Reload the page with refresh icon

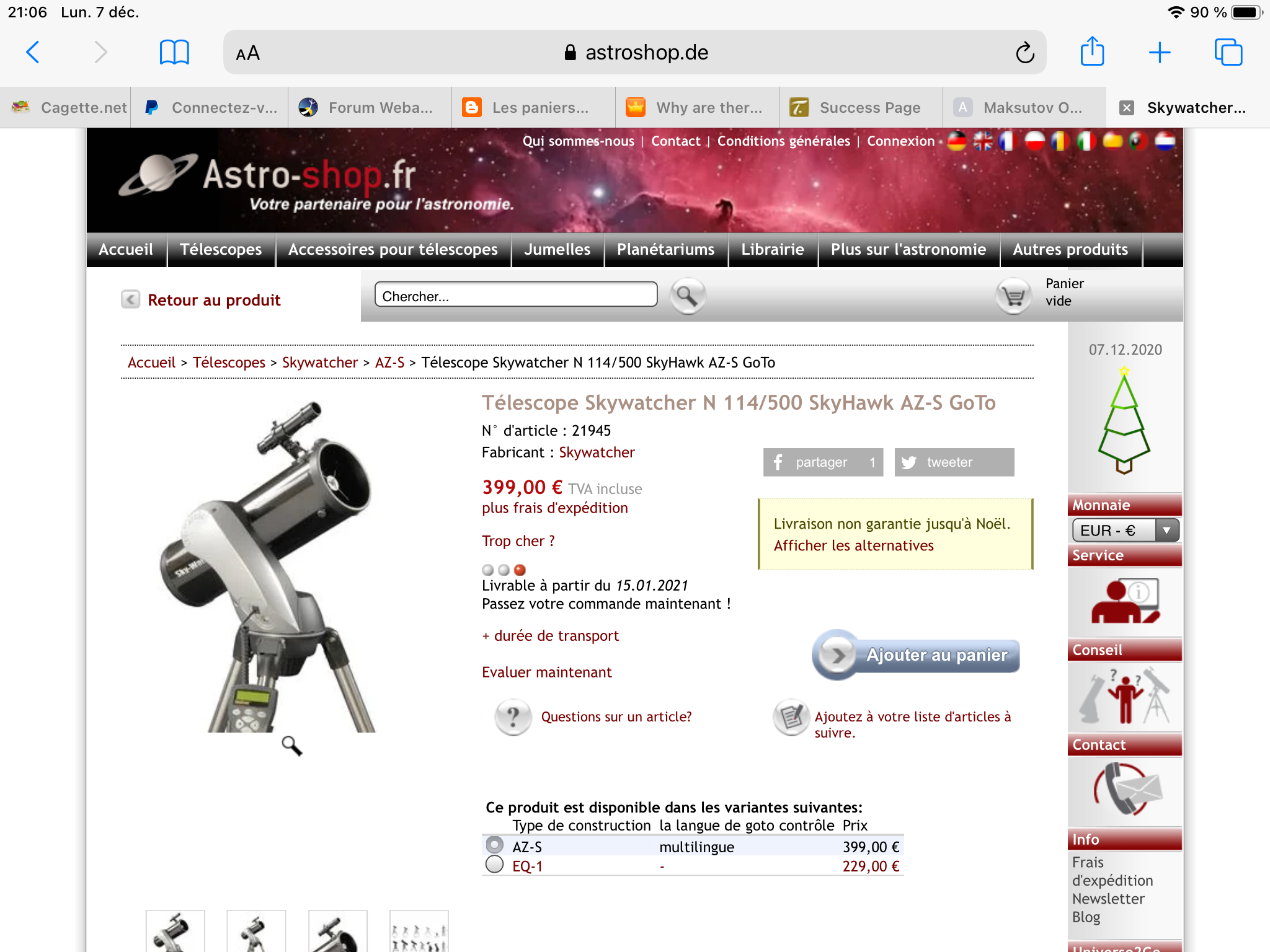pyautogui.click(x=1024, y=53)
